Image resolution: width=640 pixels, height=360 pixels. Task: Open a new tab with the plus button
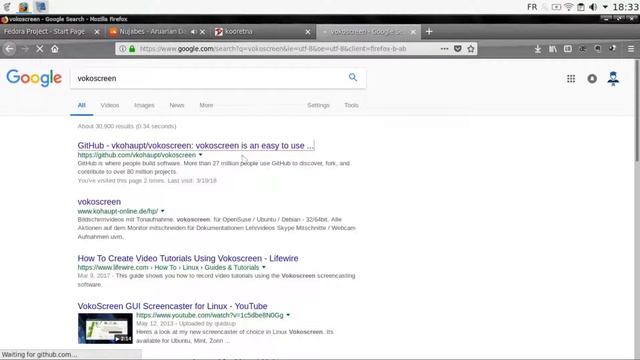pos(429,31)
